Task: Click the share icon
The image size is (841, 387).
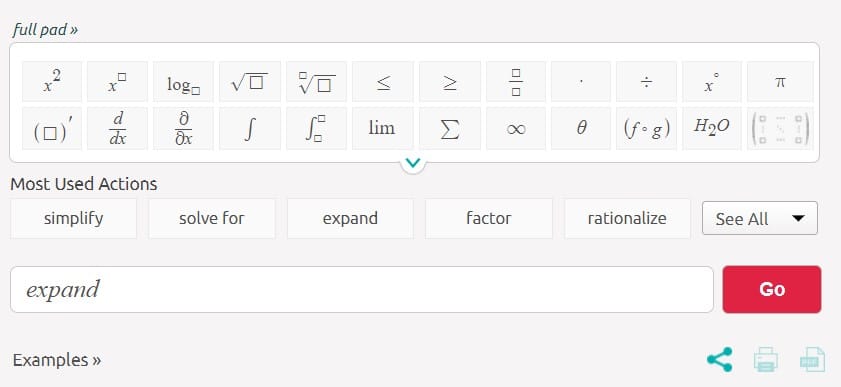Action: [x=719, y=360]
